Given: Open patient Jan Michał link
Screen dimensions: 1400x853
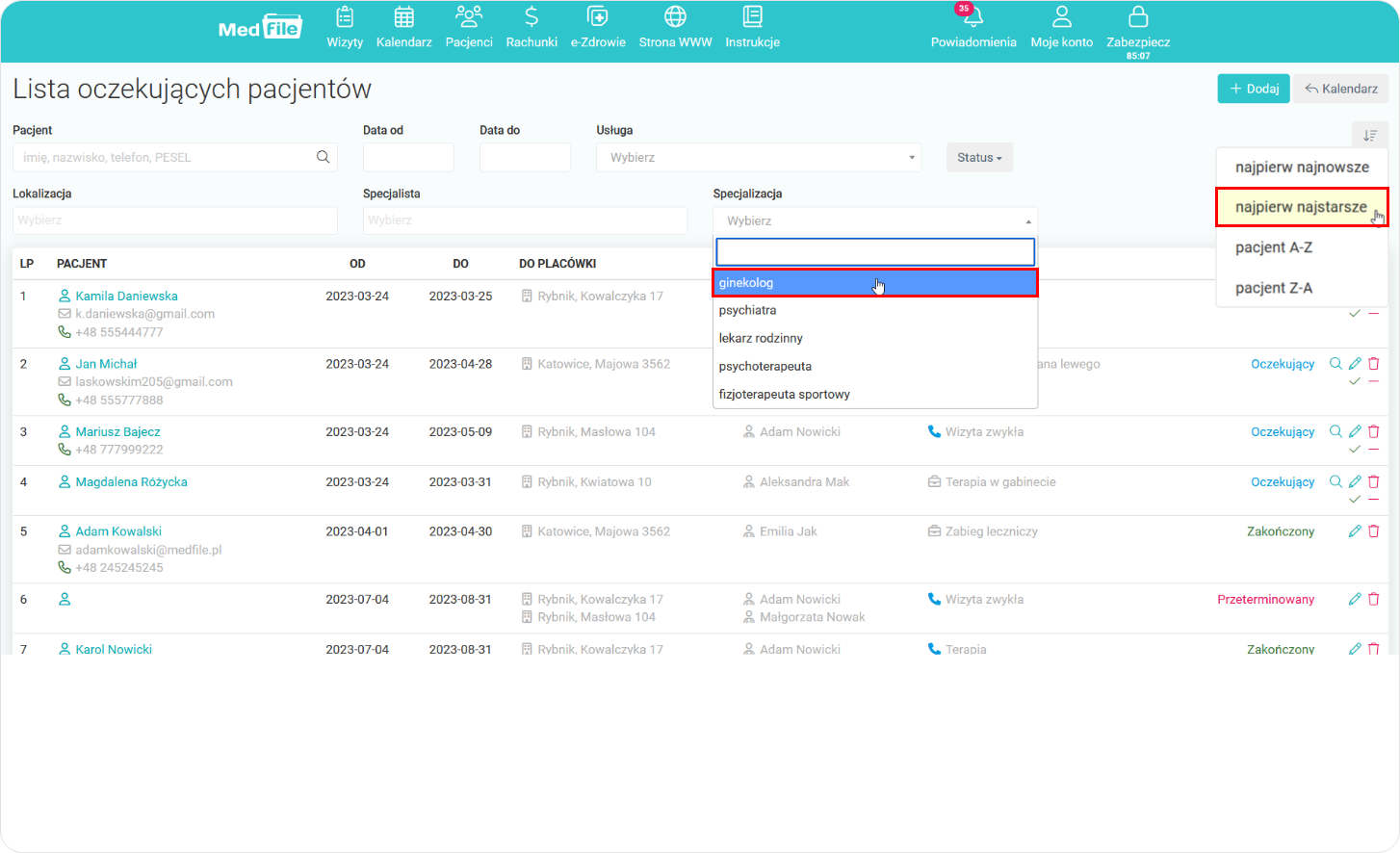Looking at the screenshot, I should tap(106, 364).
